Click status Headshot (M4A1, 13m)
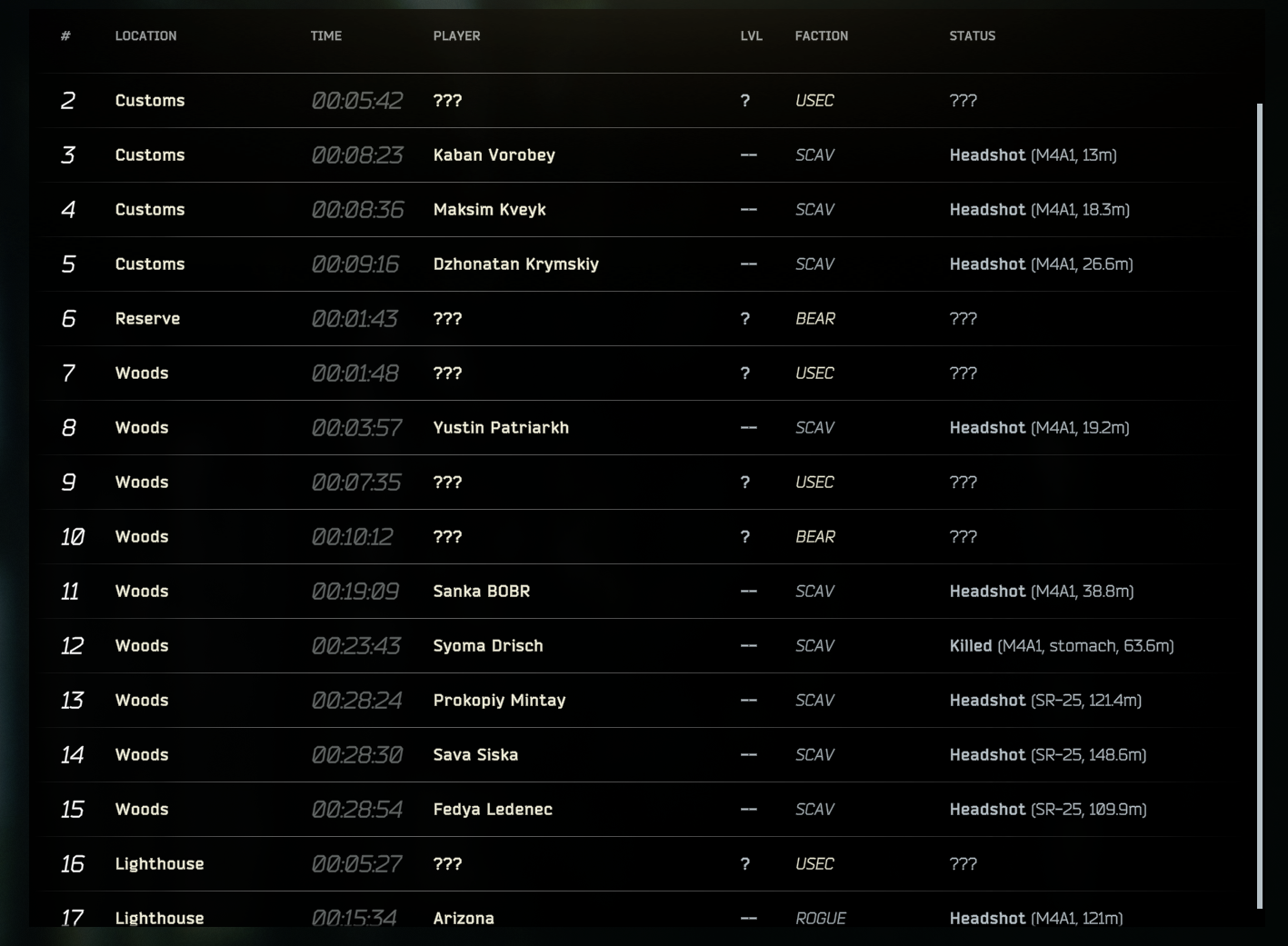Screen dimensions: 1288x946 pyautogui.click(x=1033, y=155)
